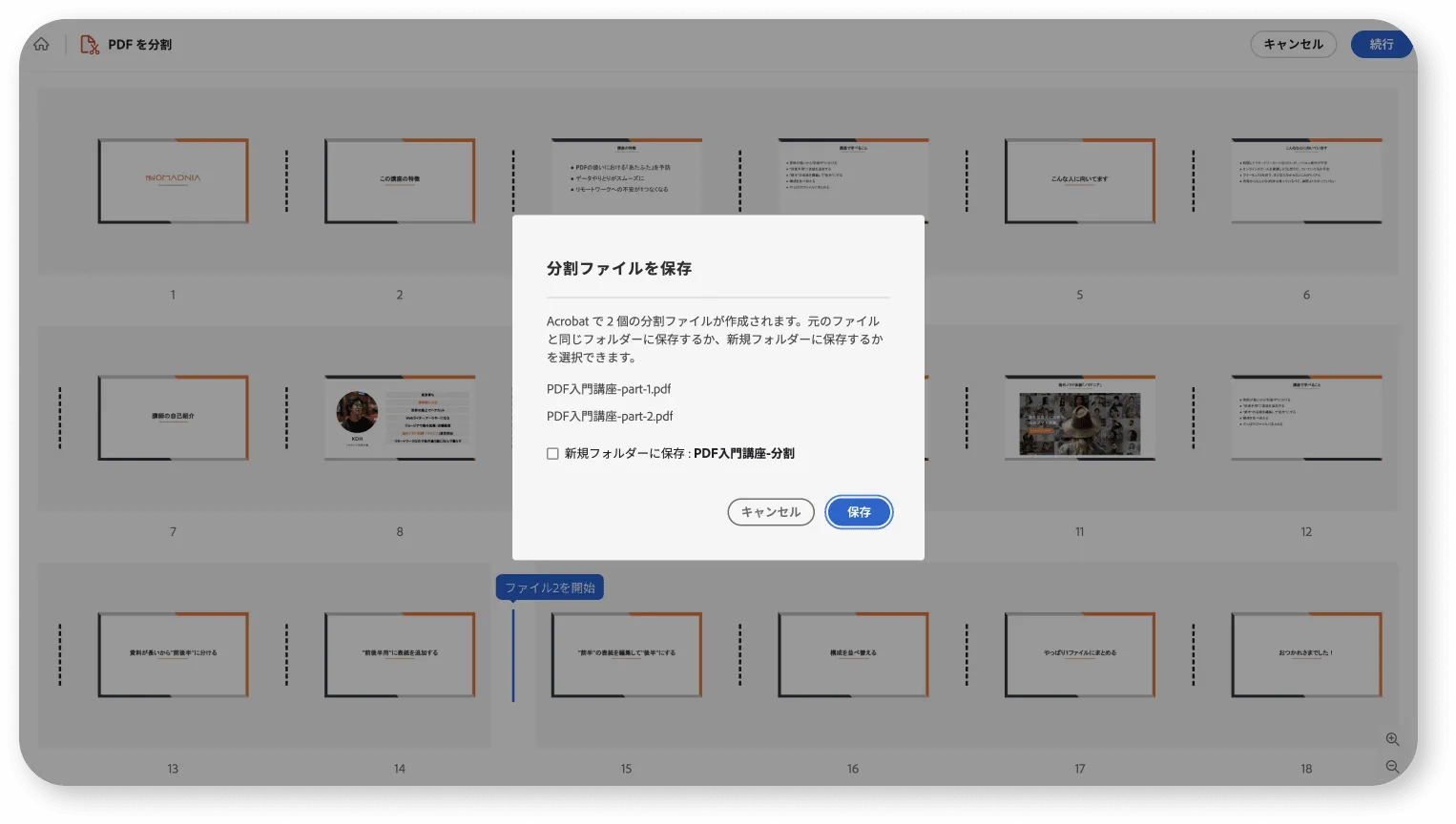Click the dashed divider between pages 16 and 17

(x=967, y=654)
